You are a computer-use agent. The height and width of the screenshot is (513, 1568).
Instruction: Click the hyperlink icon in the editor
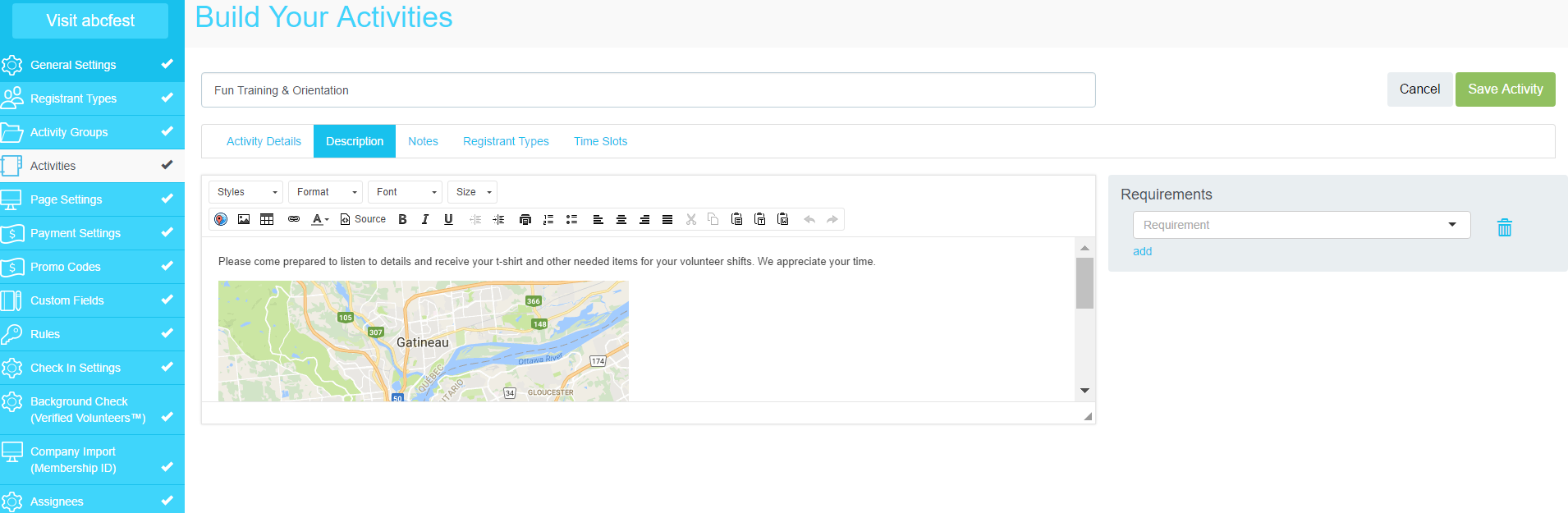[294, 219]
